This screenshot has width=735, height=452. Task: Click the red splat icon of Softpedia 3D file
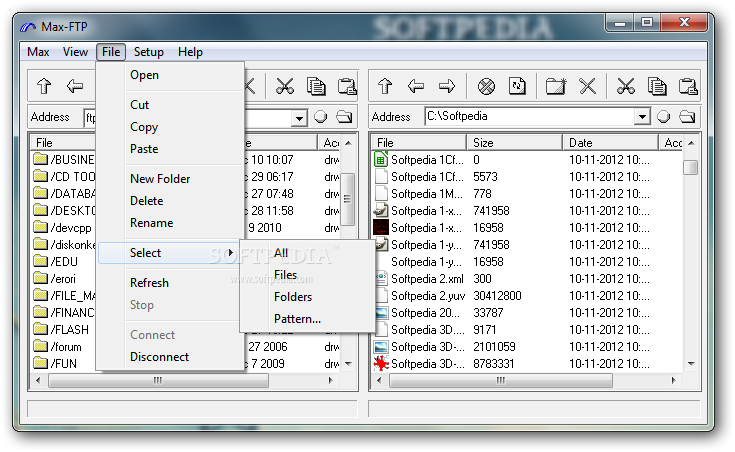pos(381,363)
